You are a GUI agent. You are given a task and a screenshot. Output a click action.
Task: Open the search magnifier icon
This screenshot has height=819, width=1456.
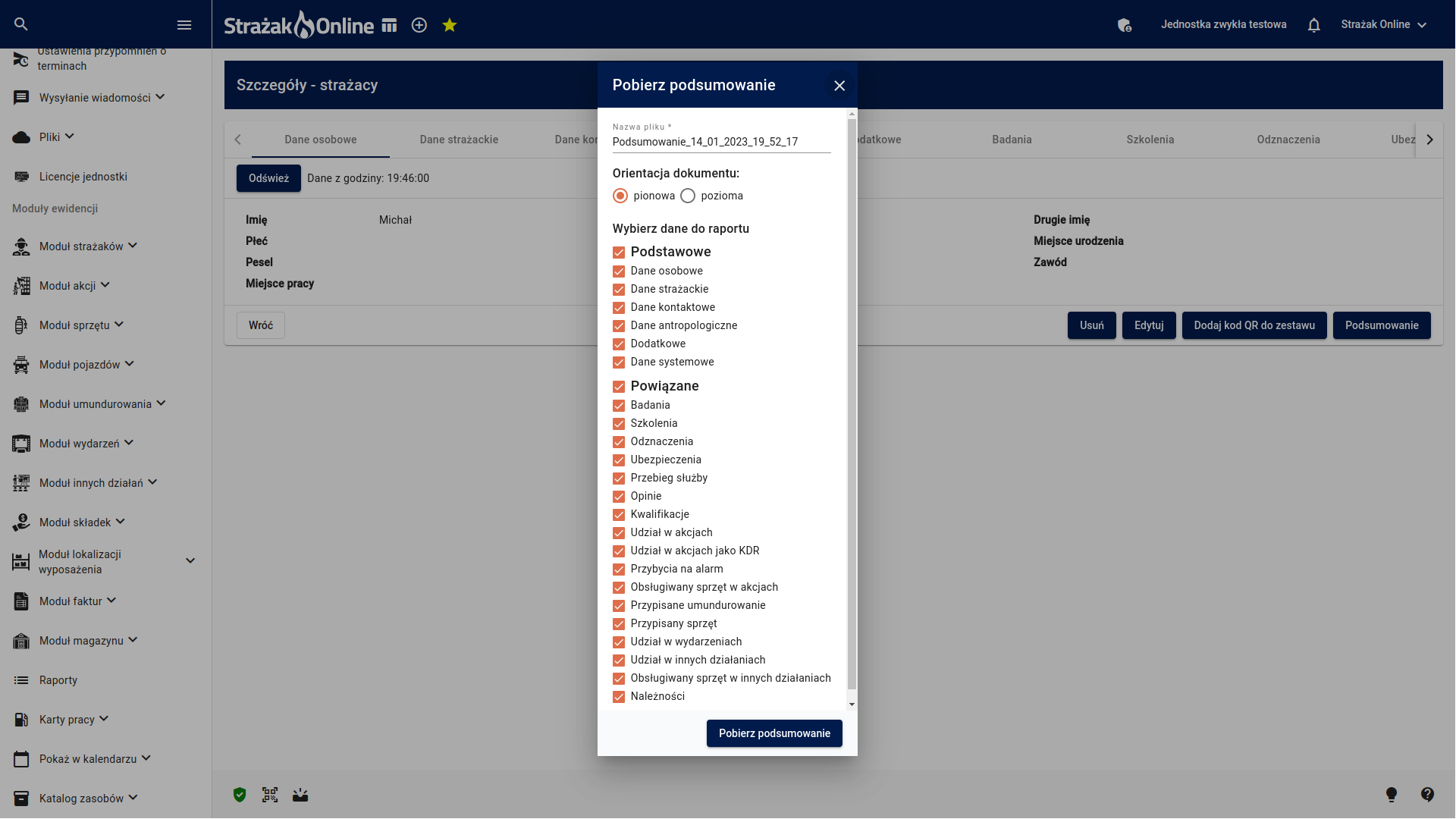click(x=21, y=24)
